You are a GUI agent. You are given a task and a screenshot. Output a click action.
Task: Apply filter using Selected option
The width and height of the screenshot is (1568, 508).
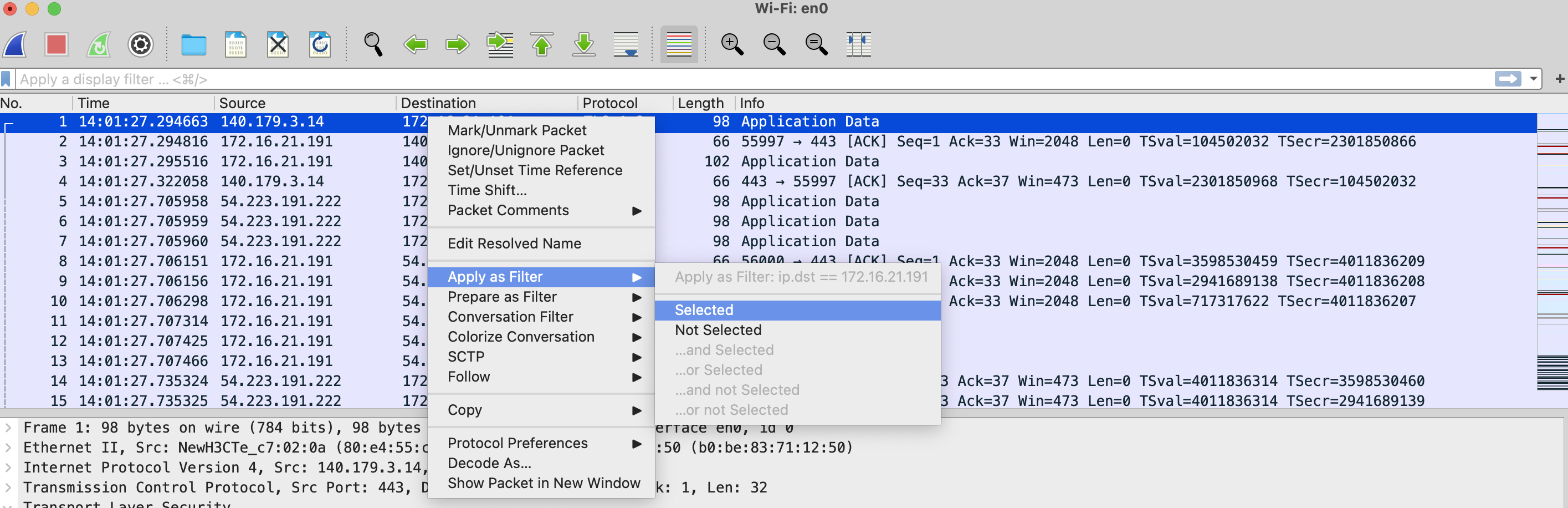click(x=797, y=310)
